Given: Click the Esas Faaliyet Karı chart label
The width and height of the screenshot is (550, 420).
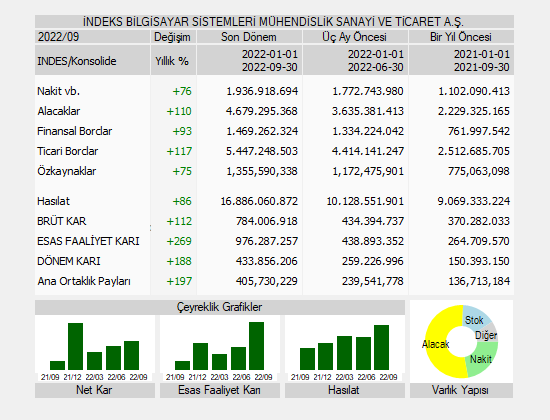Looking at the screenshot, I should pyautogui.click(x=220, y=390).
